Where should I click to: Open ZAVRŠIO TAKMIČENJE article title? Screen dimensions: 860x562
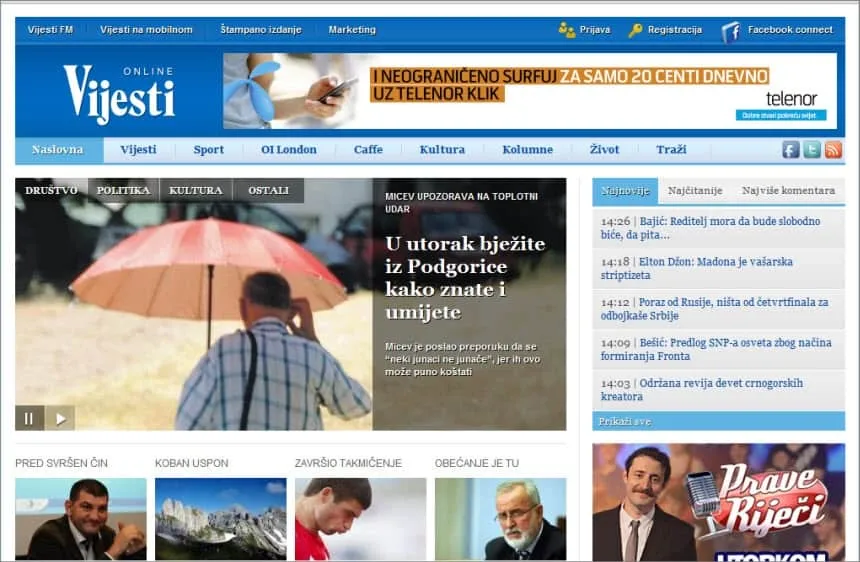point(348,463)
